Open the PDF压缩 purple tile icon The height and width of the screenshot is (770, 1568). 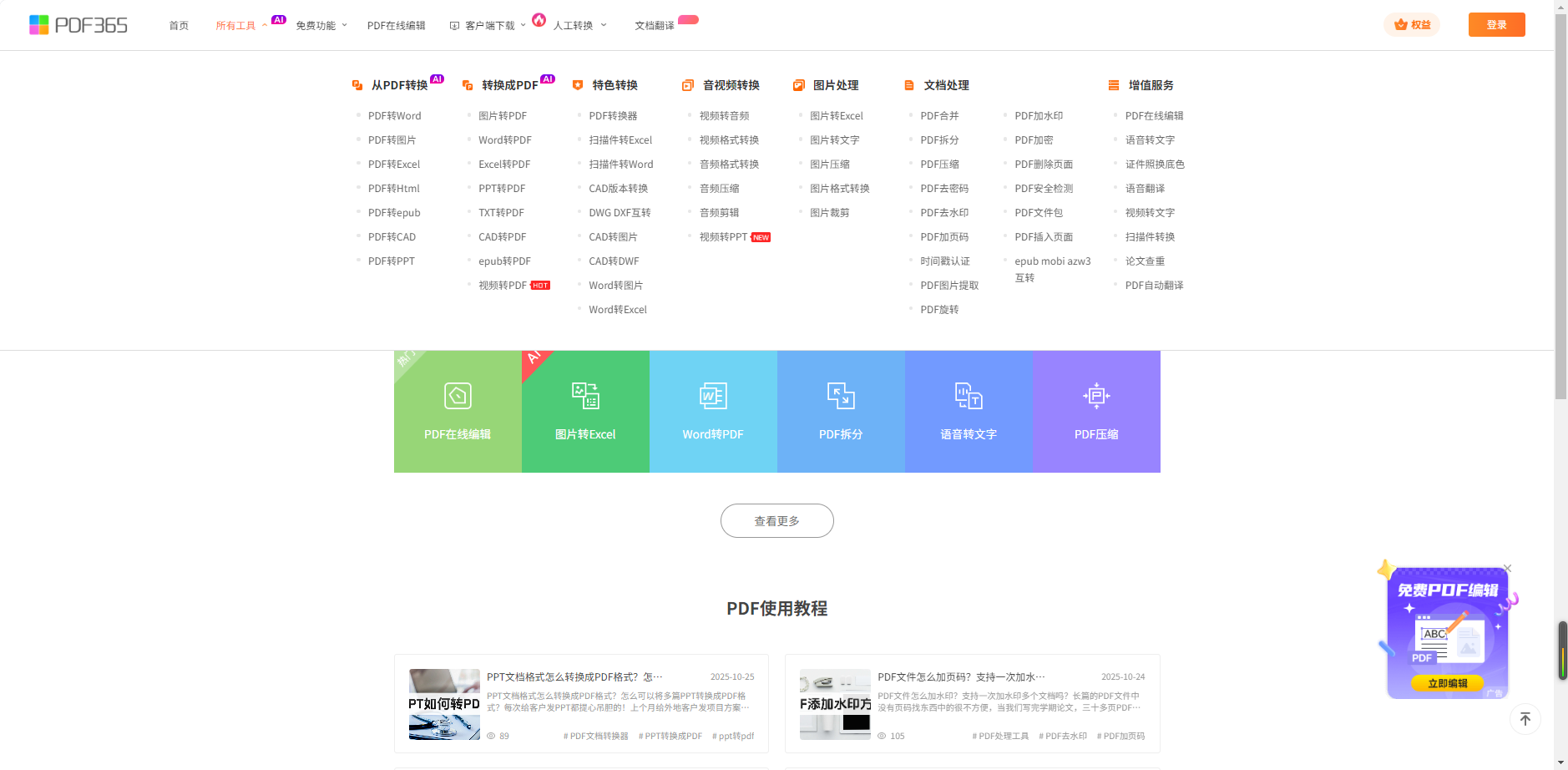click(x=1096, y=396)
